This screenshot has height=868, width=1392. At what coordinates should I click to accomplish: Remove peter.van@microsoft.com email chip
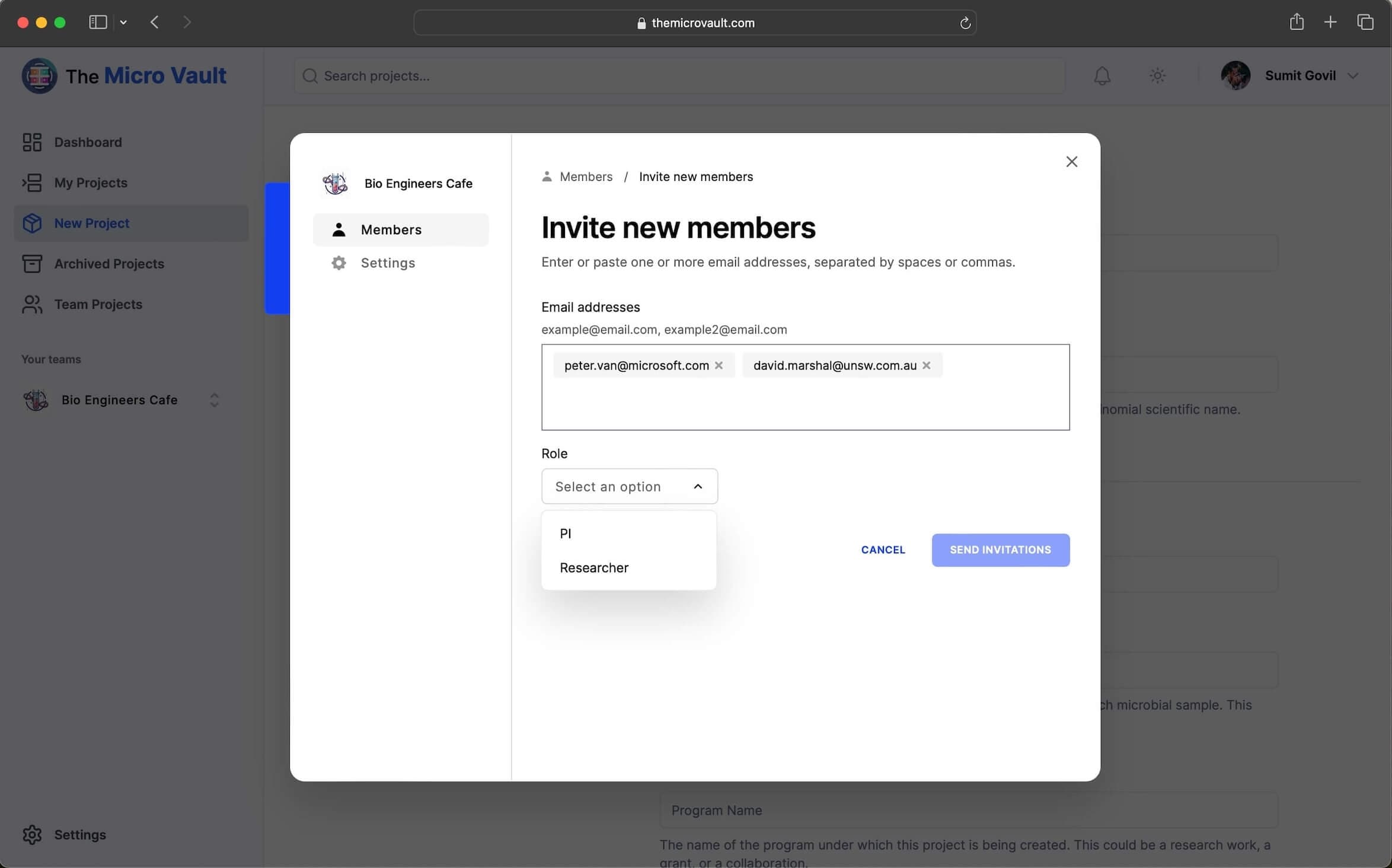pyautogui.click(x=719, y=365)
